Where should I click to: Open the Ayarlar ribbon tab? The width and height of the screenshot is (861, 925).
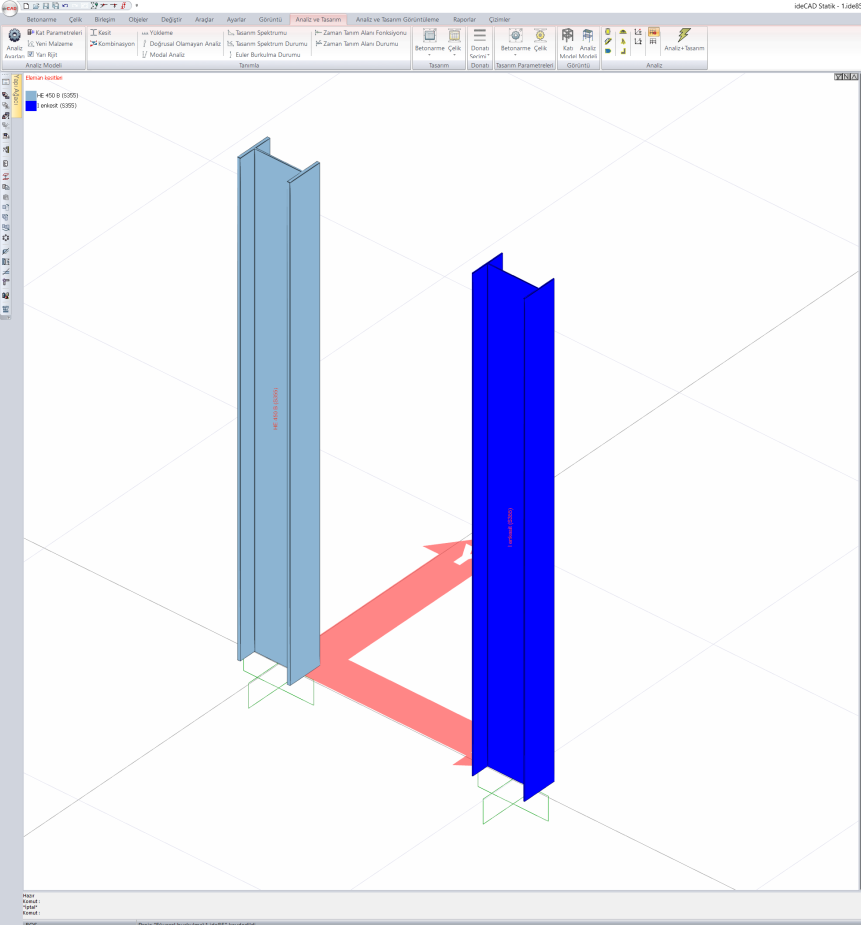236,19
